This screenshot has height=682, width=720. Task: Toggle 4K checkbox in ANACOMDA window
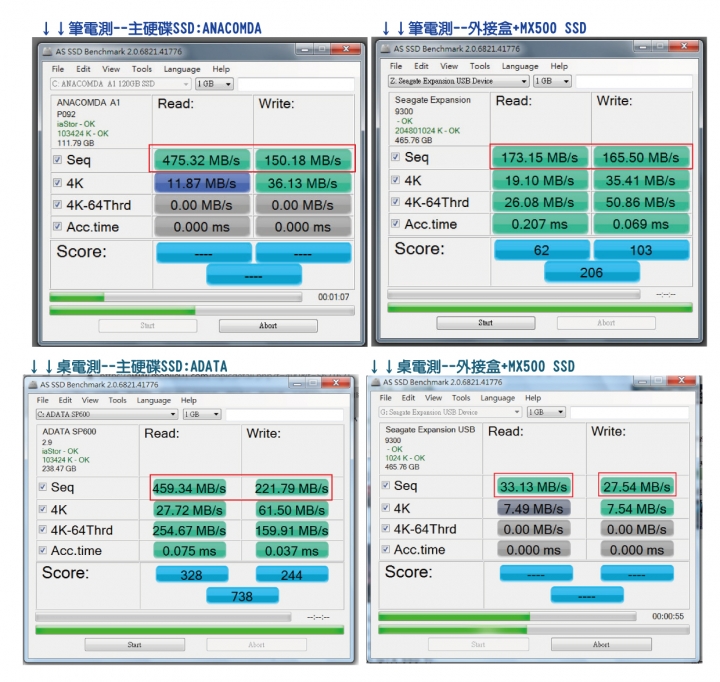(x=57, y=182)
